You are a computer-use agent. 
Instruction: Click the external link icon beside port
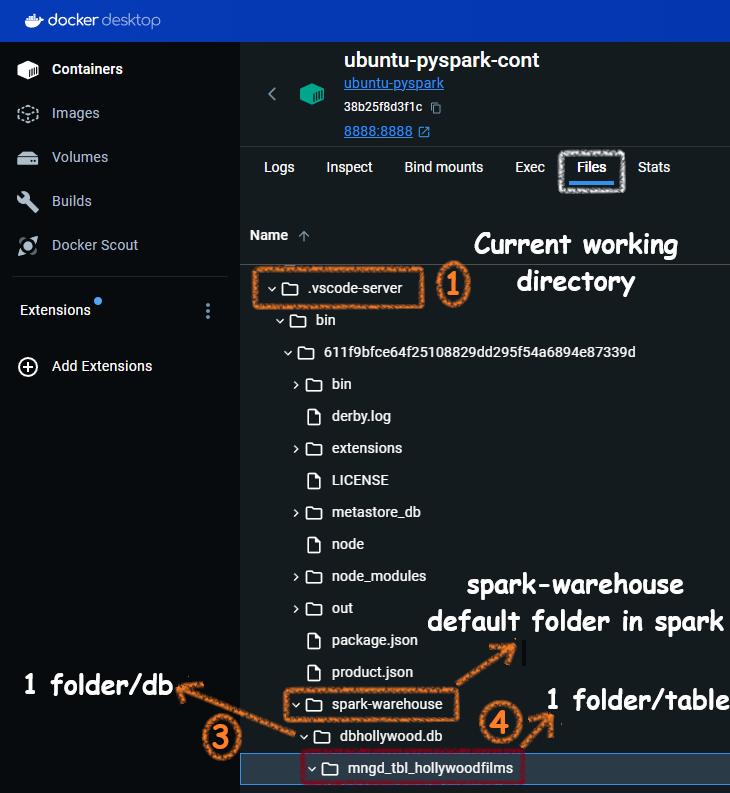point(424,132)
